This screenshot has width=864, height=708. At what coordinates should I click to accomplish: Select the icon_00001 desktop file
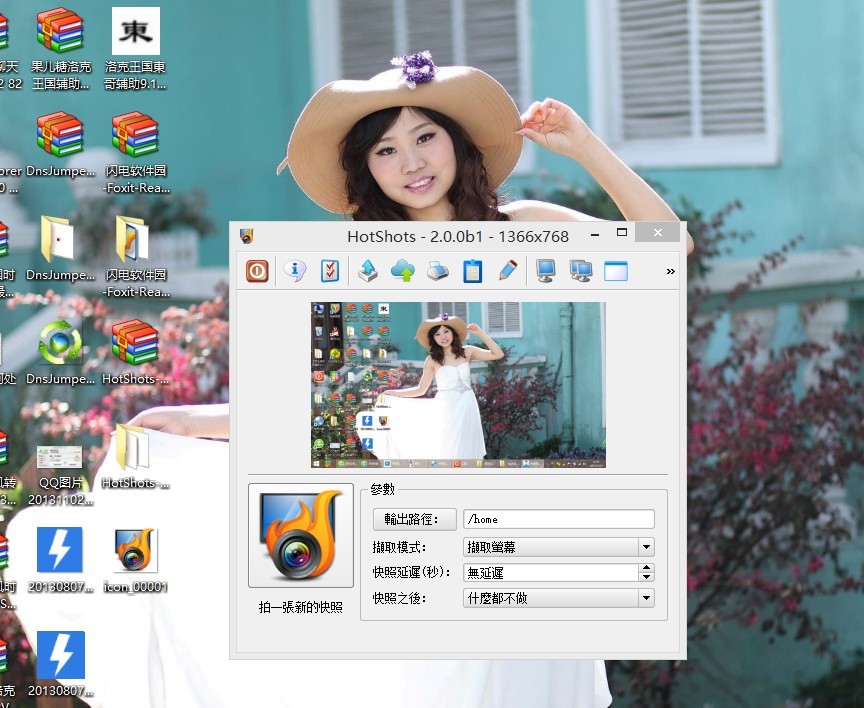click(136, 560)
